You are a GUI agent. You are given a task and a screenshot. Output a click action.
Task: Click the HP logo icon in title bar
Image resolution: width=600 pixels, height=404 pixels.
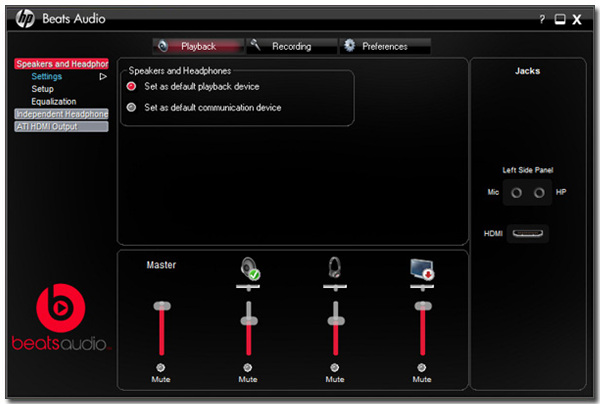tap(25, 18)
